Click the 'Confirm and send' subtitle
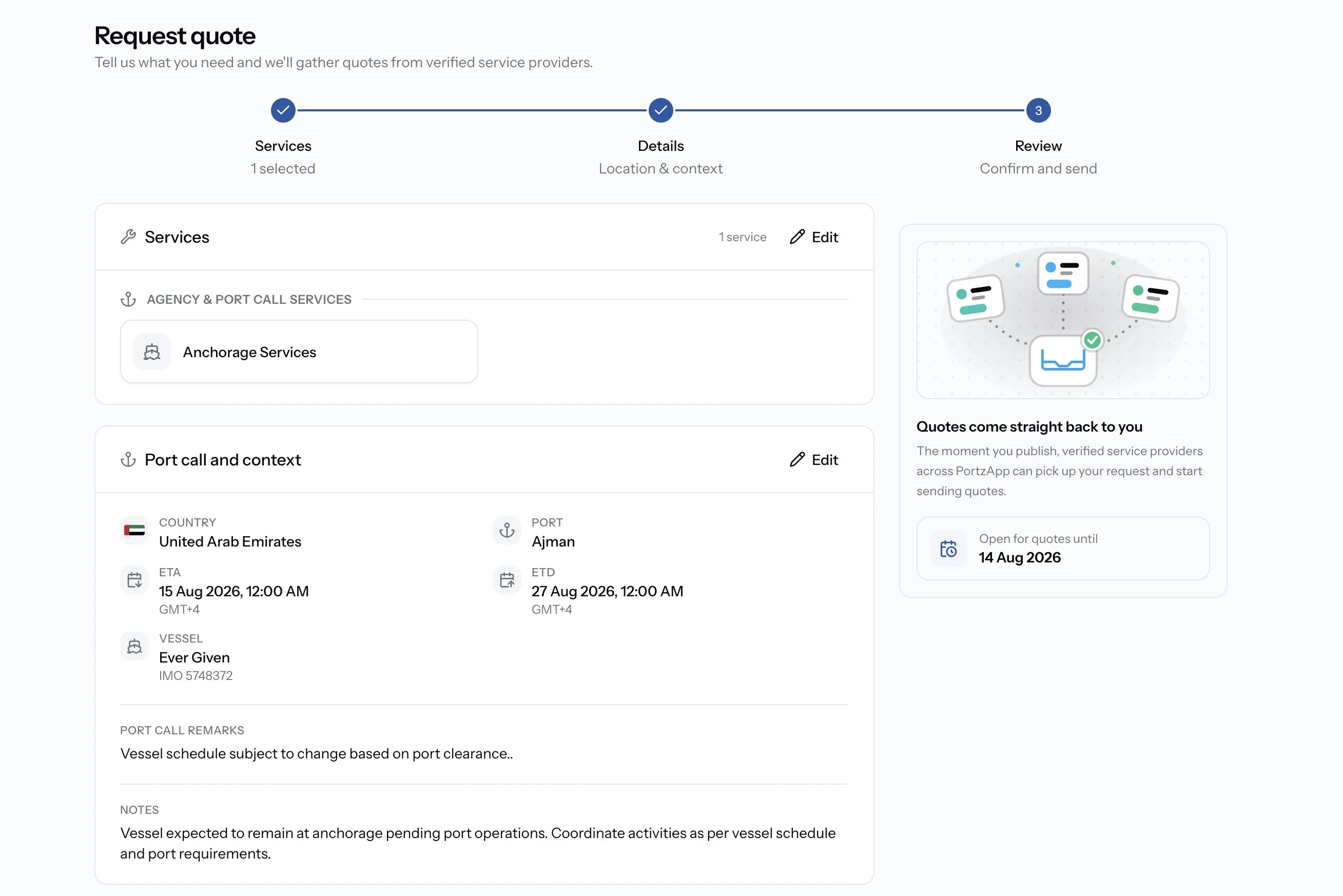Viewport: 1343px width, 896px height. pyautogui.click(x=1038, y=168)
